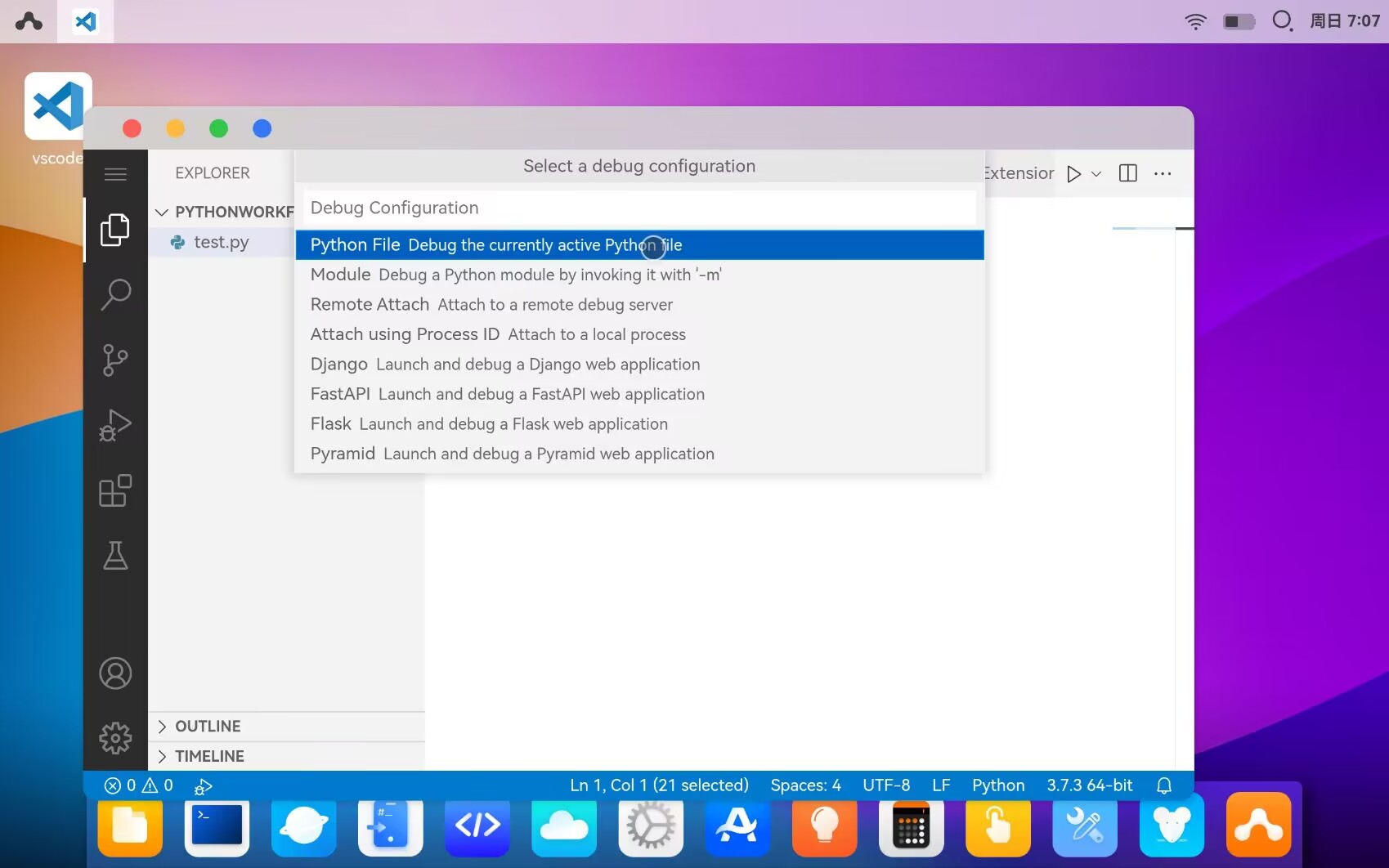Open Wi-Fi menu in top bar
1389x868 pixels.
1195,21
